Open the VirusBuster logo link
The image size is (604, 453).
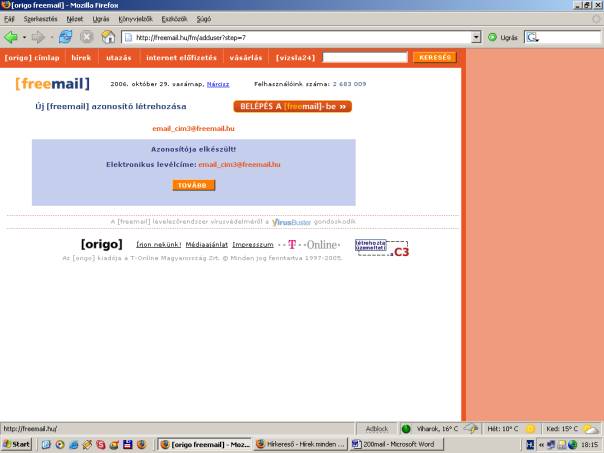tap(292, 221)
